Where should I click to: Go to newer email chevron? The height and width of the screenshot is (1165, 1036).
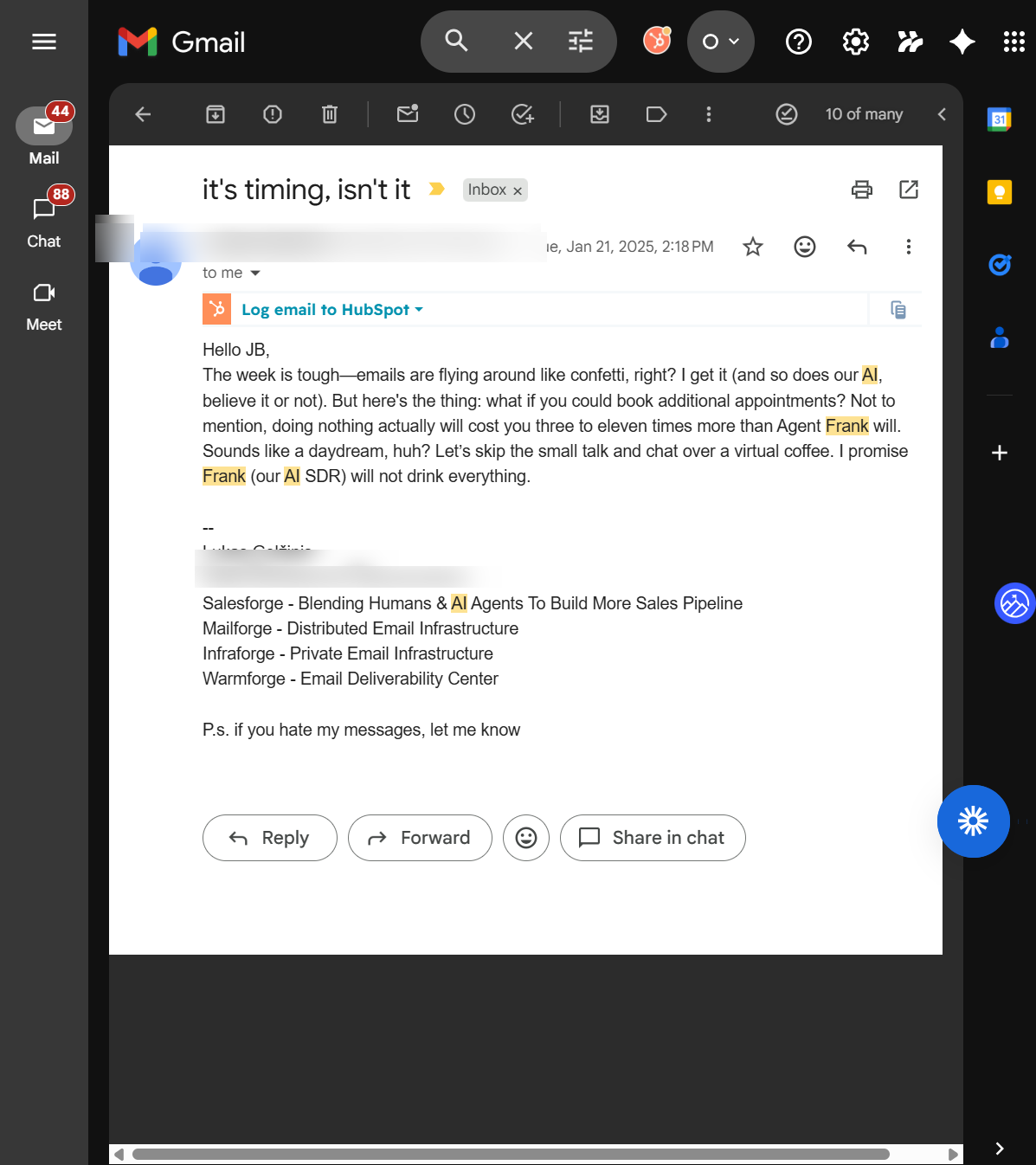point(942,114)
